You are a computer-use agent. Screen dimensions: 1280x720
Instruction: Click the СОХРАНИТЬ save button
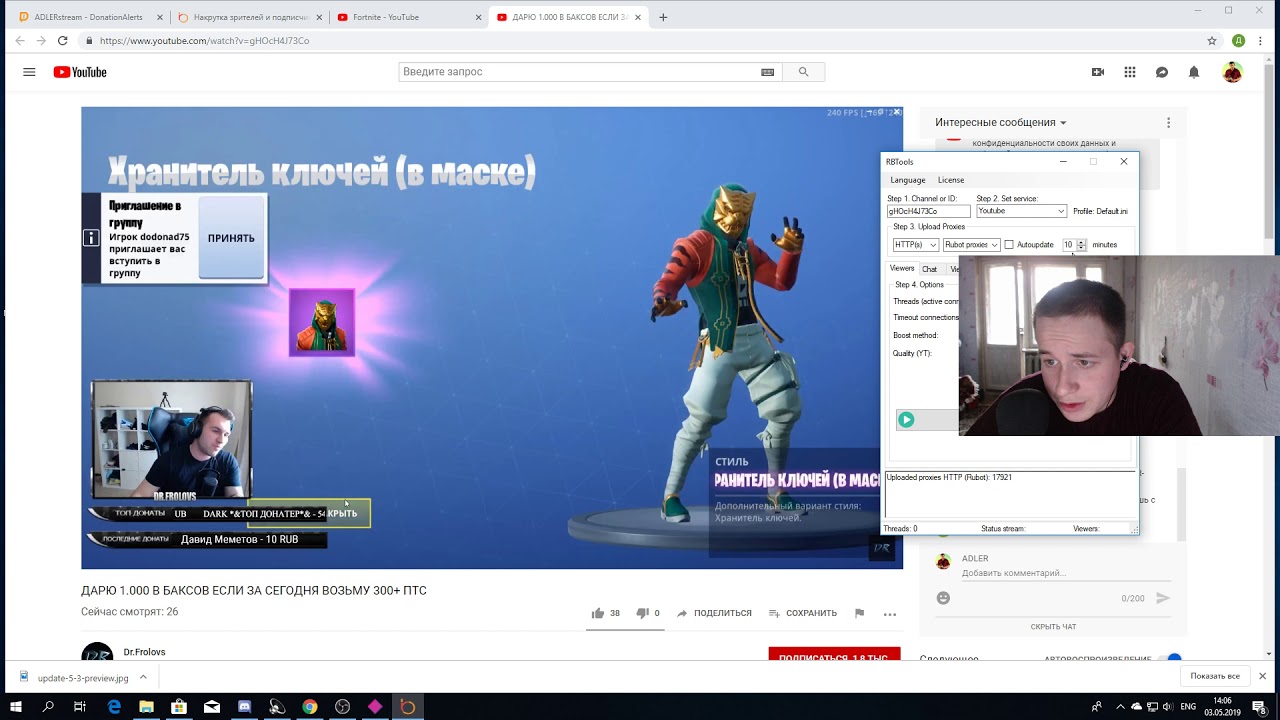(803, 613)
